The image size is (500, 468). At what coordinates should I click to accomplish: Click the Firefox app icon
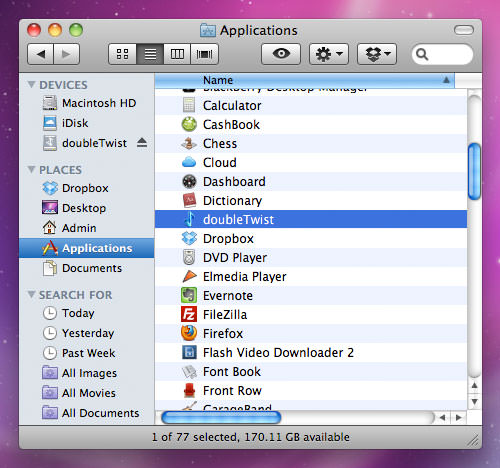coord(189,333)
